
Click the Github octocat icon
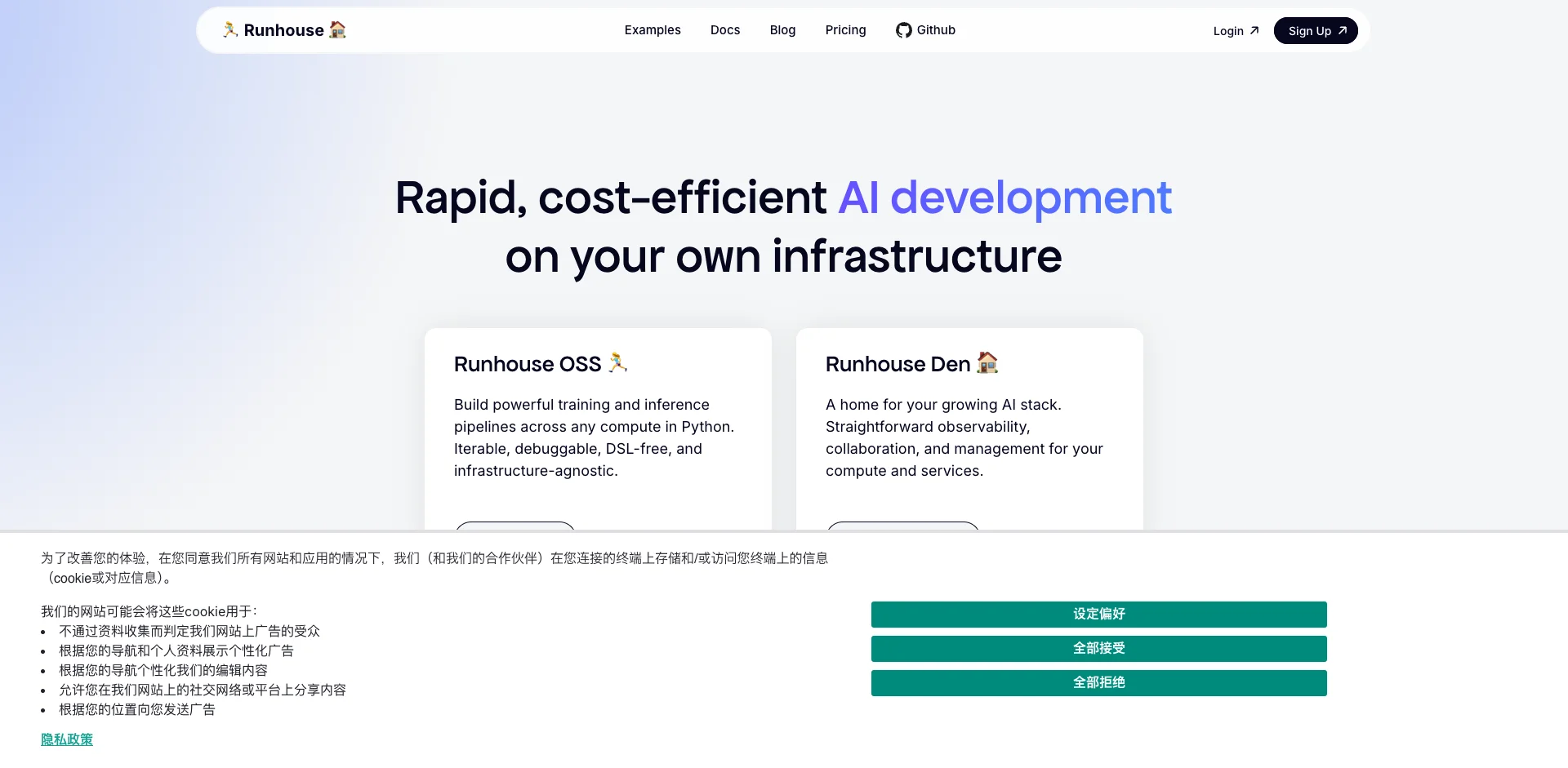pos(903,30)
